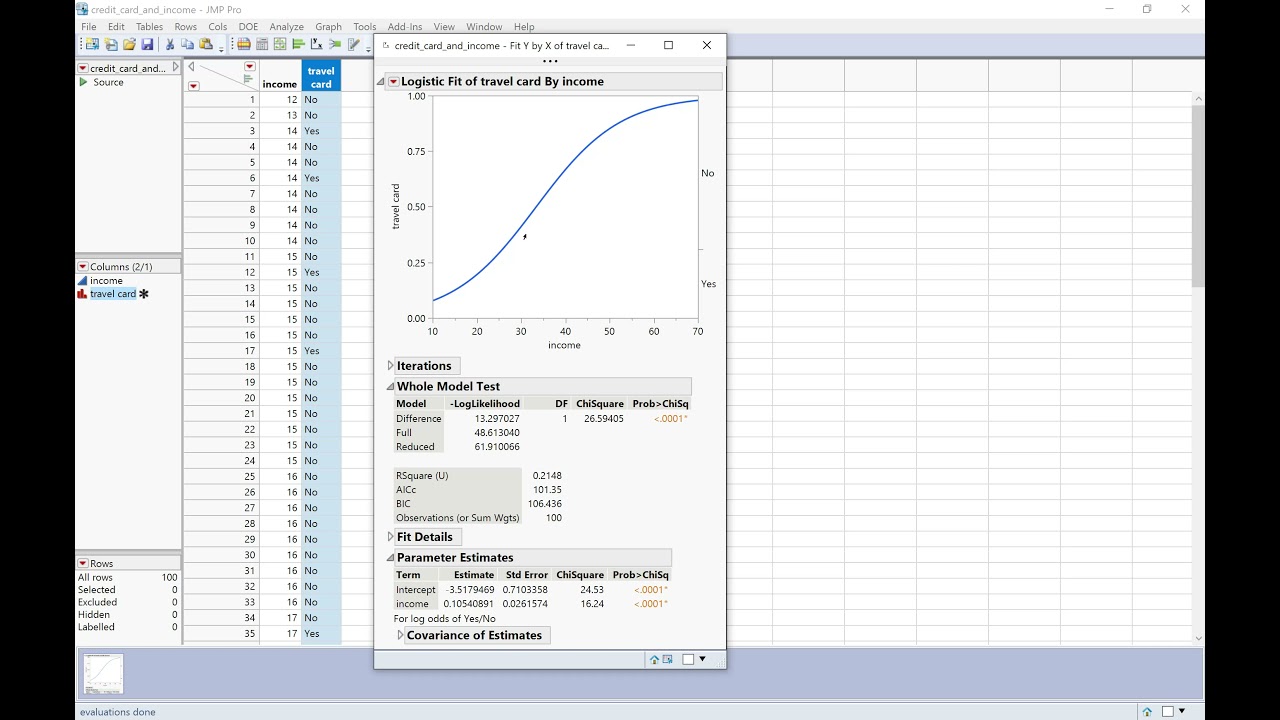Open the report thumbnail in bottom window list

103,674
